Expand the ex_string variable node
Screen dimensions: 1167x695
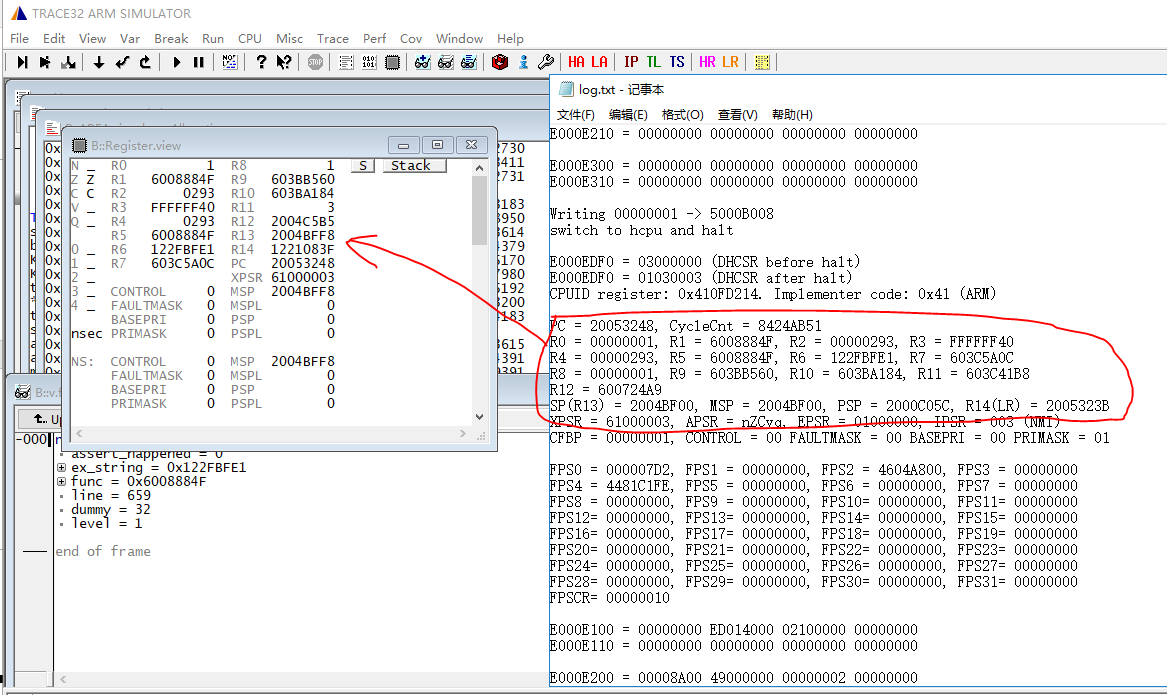pyautogui.click(x=62, y=468)
